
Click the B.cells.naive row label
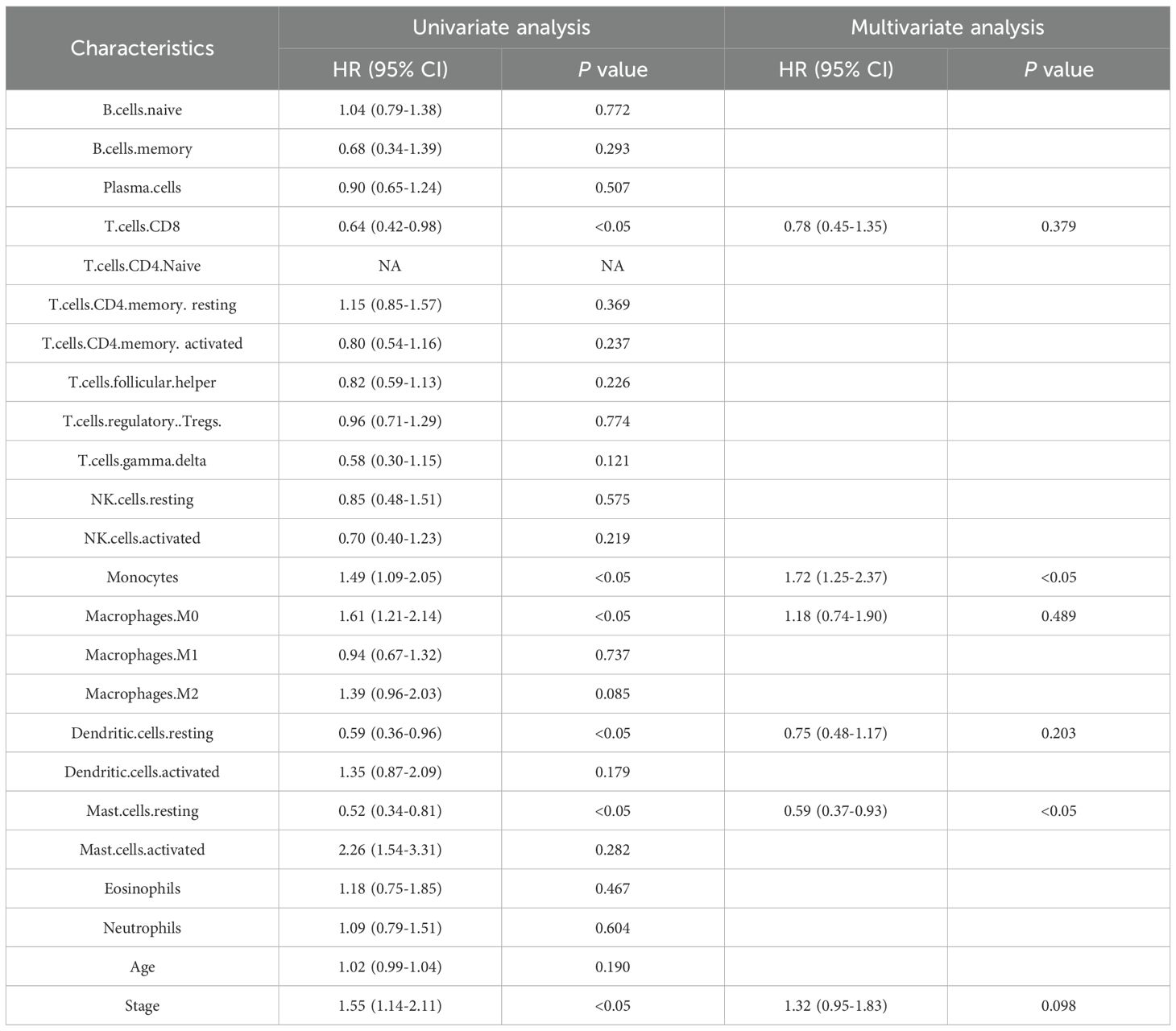(x=142, y=110)
